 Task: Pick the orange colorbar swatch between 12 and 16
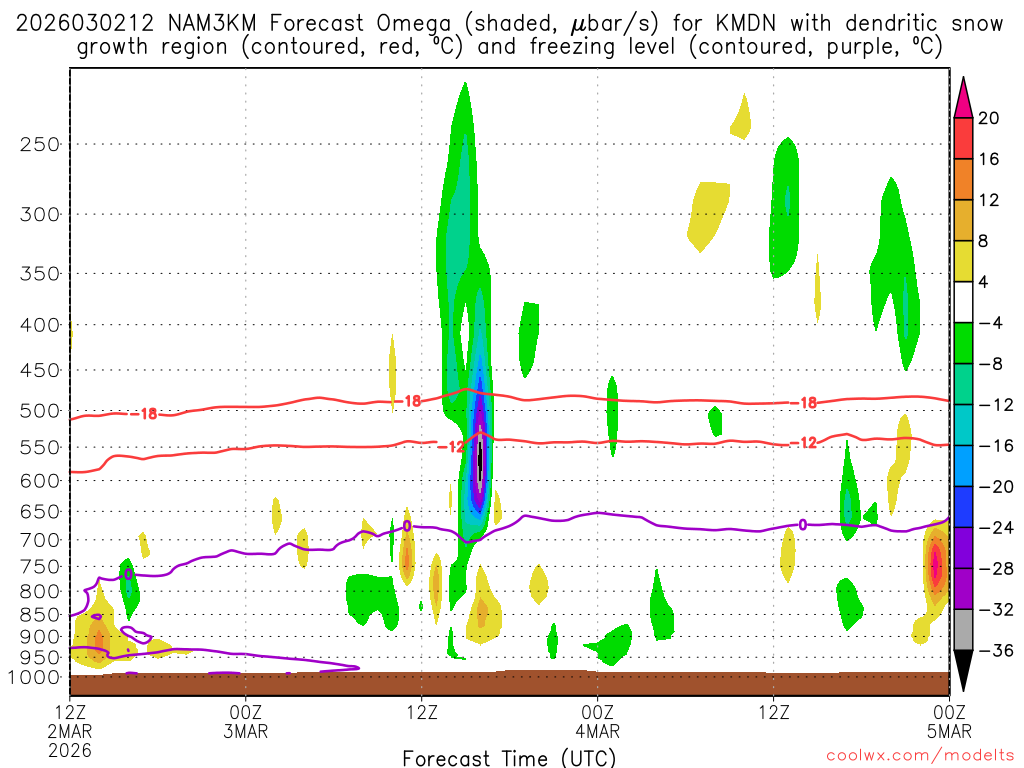click(963, 179)
